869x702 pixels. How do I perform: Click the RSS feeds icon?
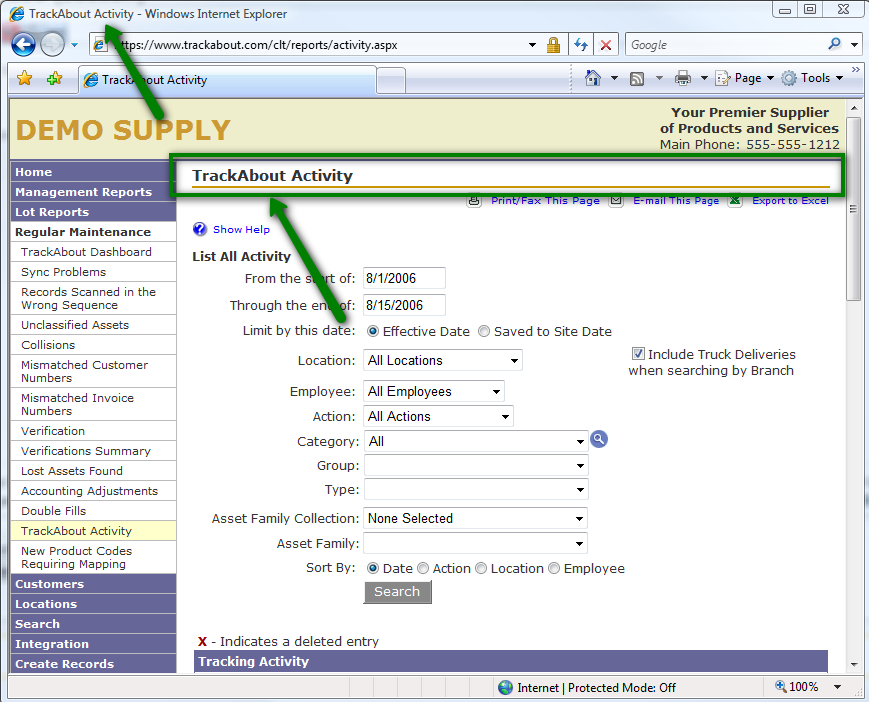click(x=637, y=79)
